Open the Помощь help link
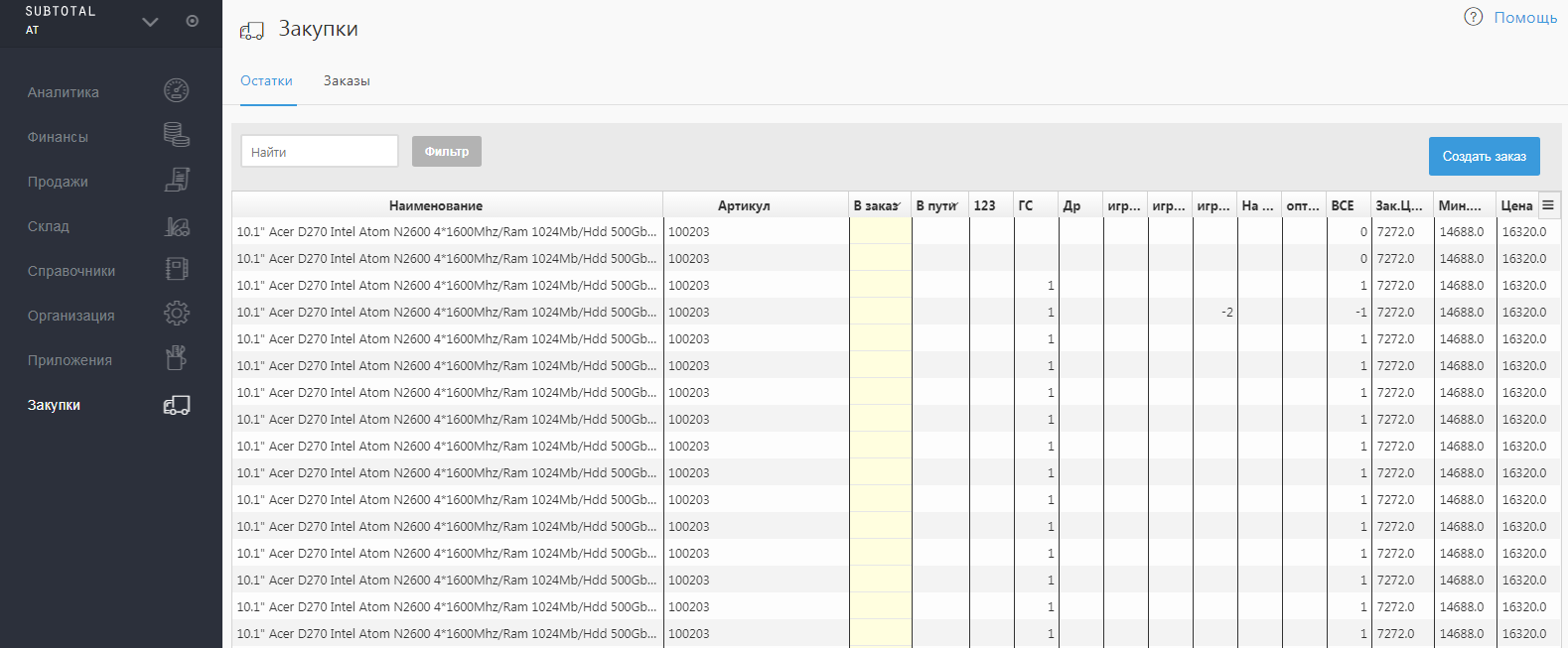Screen dimensions: 1568x648 click(x=1525, y=18)
